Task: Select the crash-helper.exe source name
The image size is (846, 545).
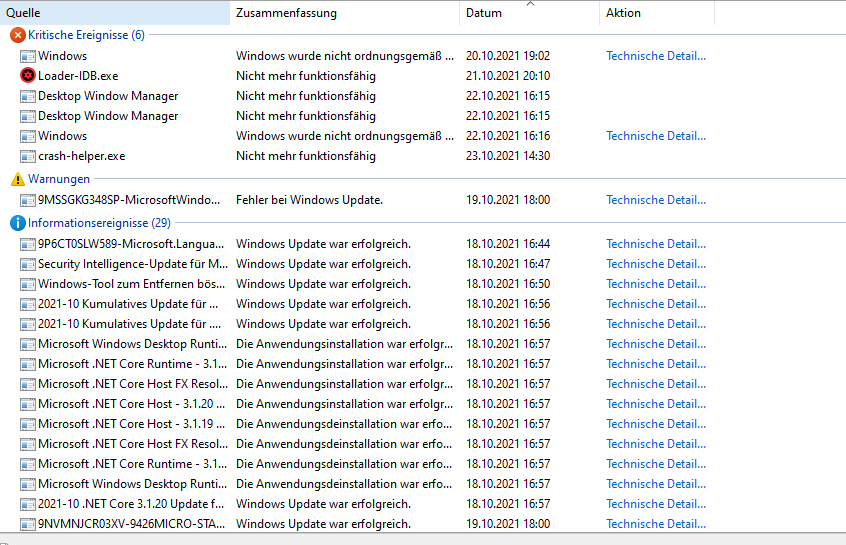Action: click(x=81, y=156)
